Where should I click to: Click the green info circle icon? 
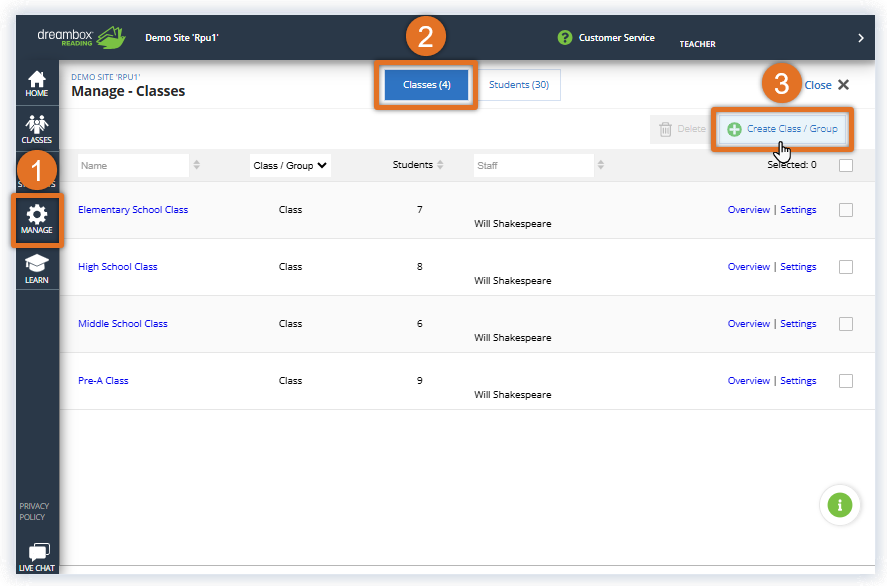(x=840, y=506)
